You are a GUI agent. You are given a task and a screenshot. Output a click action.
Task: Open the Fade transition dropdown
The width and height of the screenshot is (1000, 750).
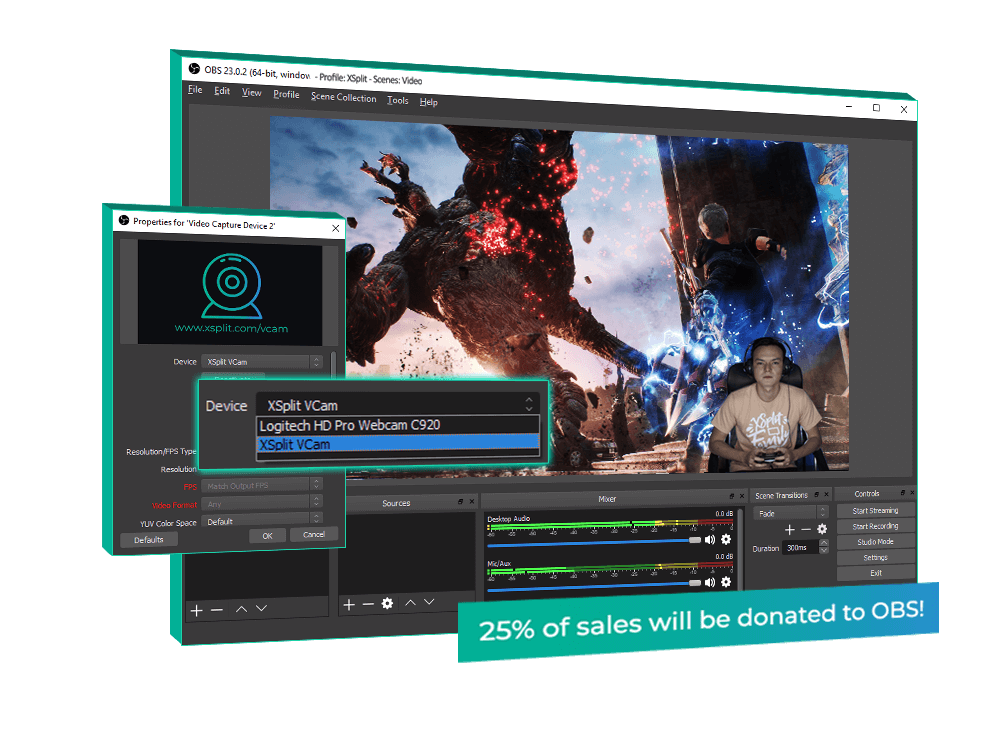click(791, 513)
